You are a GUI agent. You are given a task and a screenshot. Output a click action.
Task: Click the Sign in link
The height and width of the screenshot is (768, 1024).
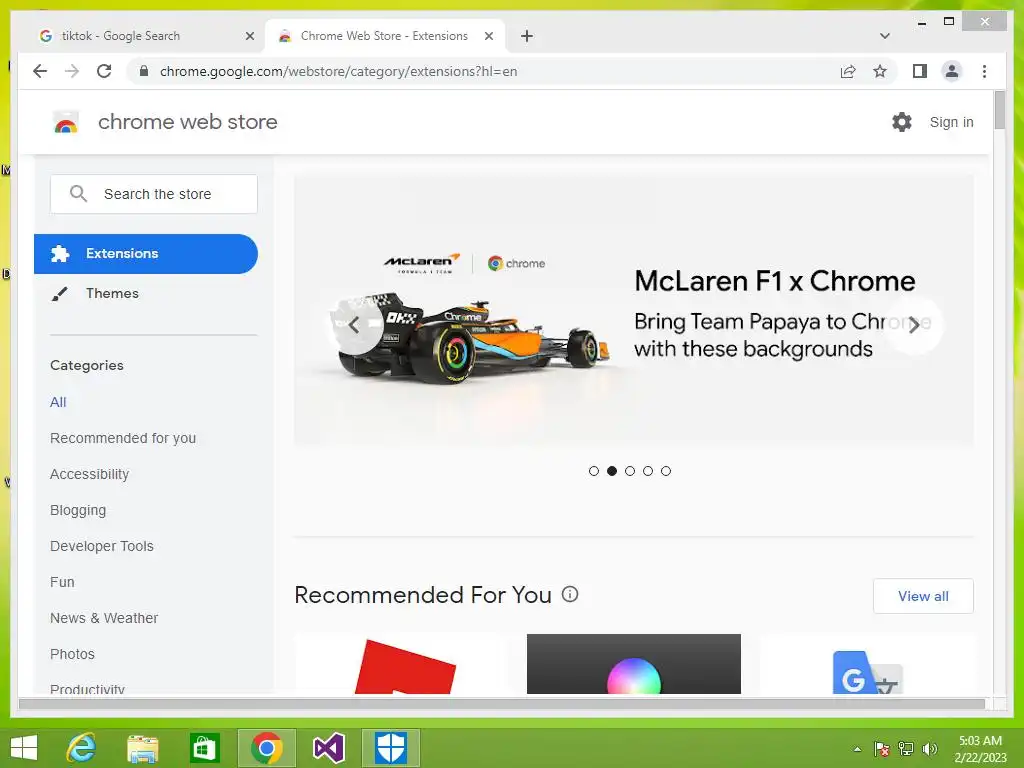click(952, 122)
